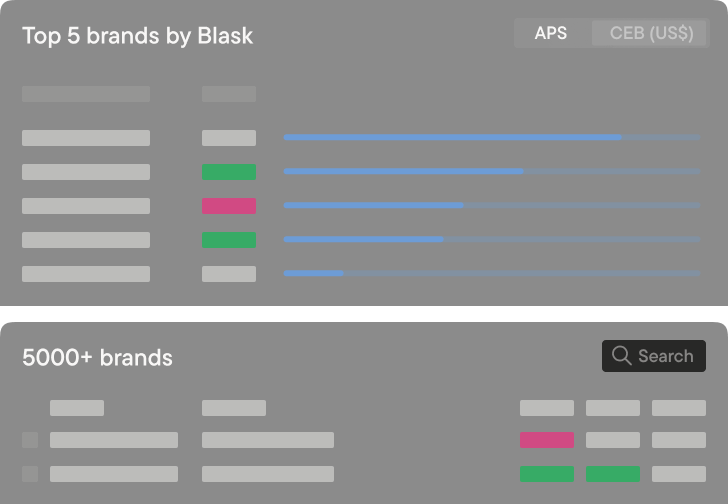Click the right green badge in the 5000+ brands table
The image size is (728, 504).
(612, 474)
